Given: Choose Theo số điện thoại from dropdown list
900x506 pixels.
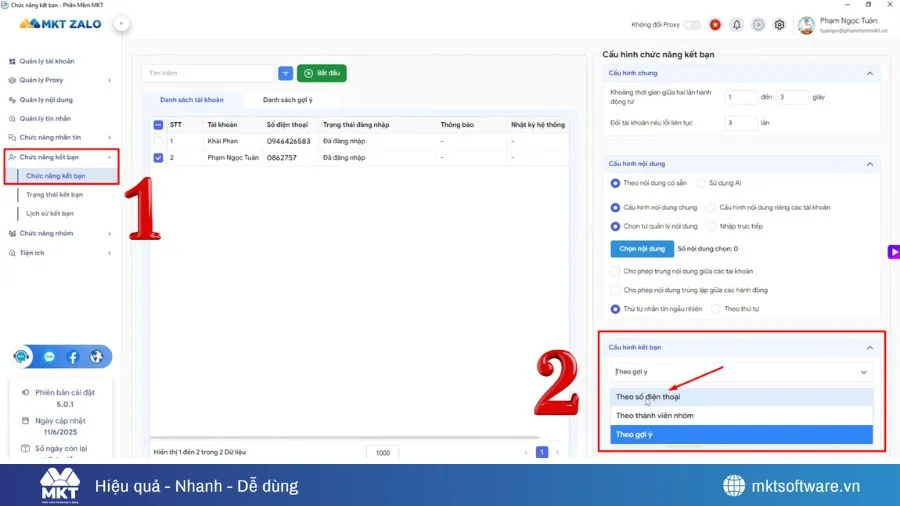Looking at the screenshot, I should pyautogui.click(x=741, y=397).
